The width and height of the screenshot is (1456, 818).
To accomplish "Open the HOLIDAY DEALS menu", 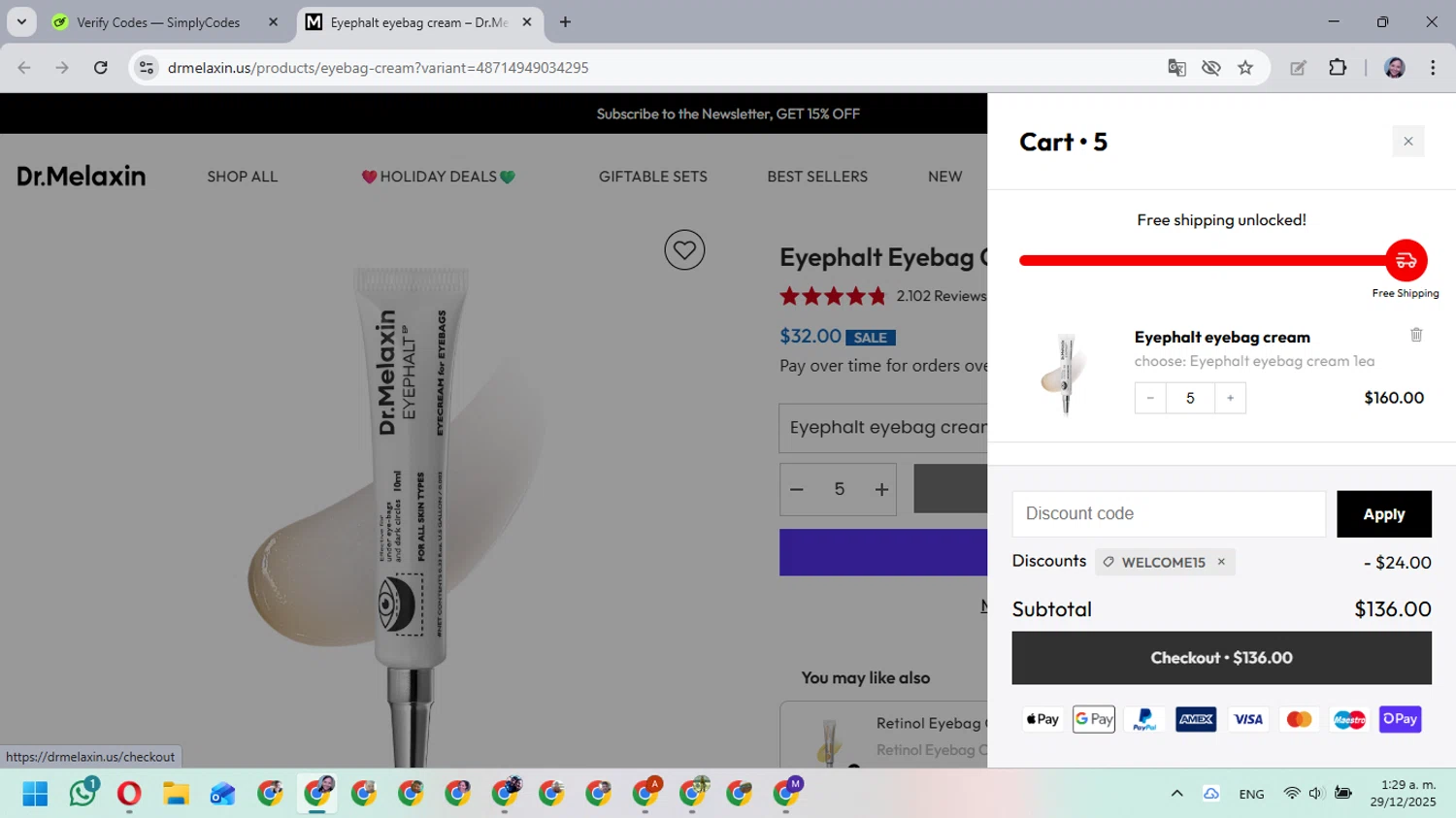I will [x=438, y=177].
